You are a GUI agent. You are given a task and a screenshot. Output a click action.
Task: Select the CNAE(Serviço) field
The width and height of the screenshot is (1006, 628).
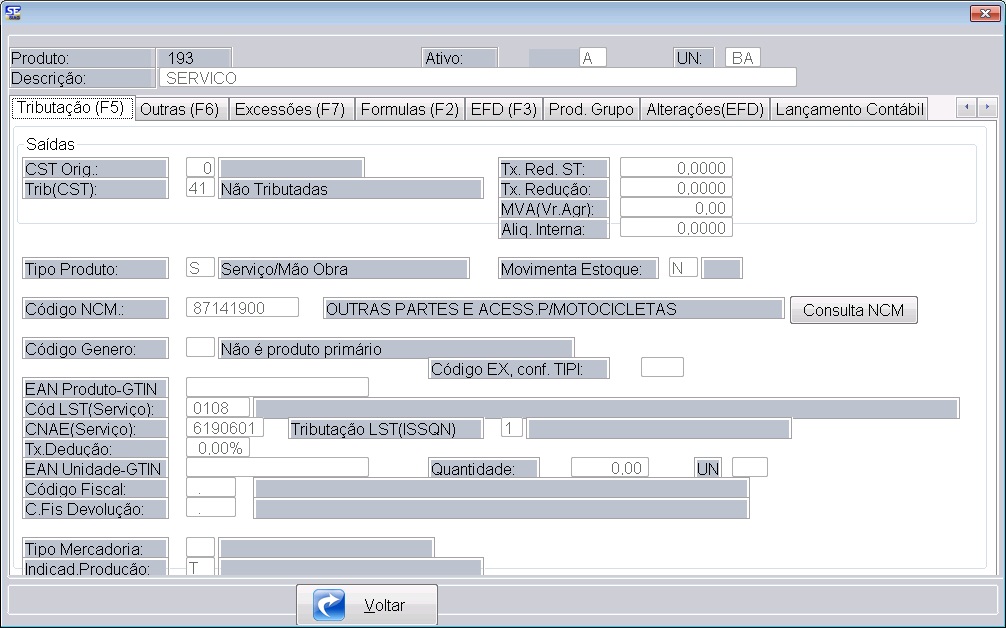(224, 428)
